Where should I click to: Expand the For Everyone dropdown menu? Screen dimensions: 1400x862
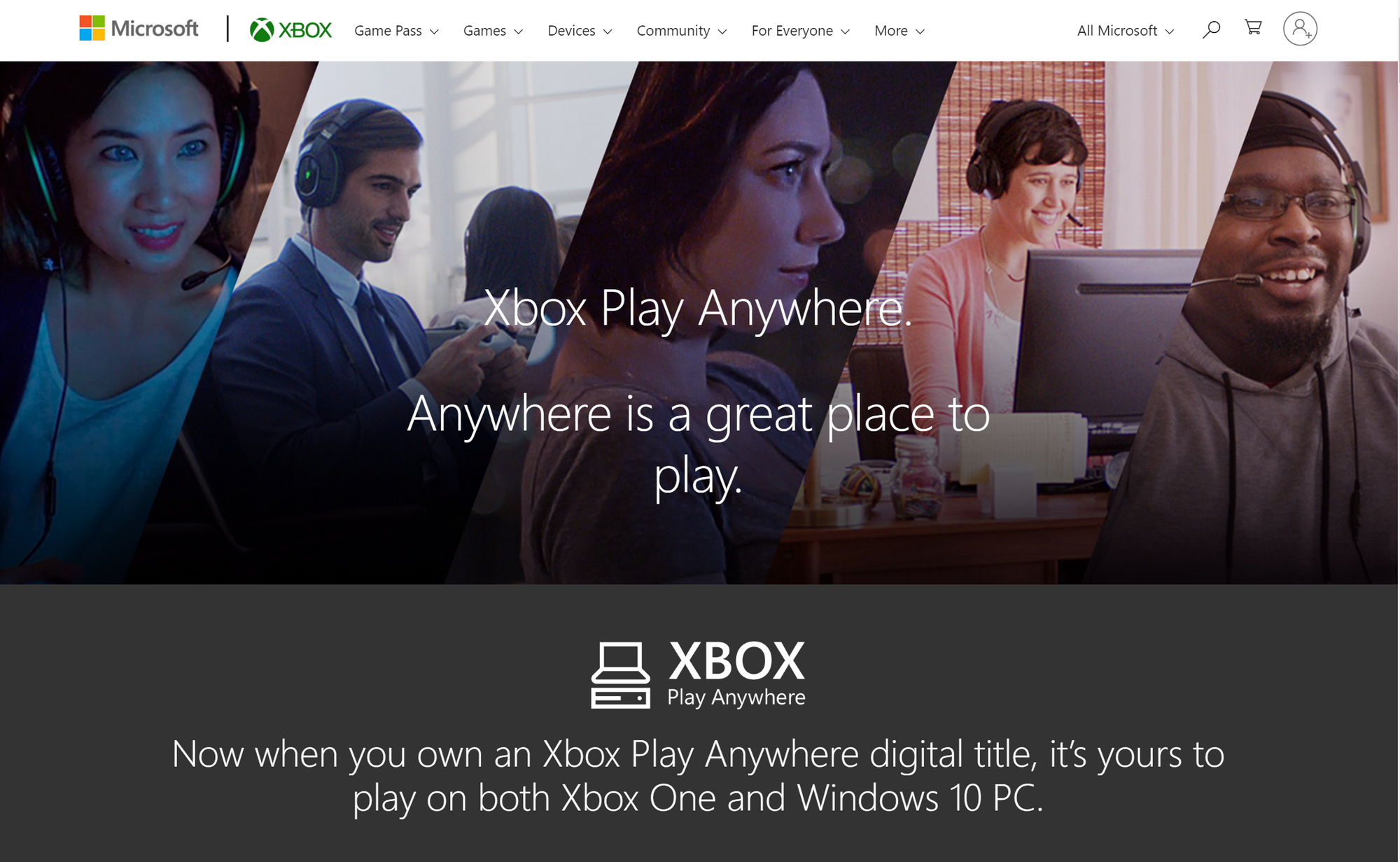[x=800, y=30]
